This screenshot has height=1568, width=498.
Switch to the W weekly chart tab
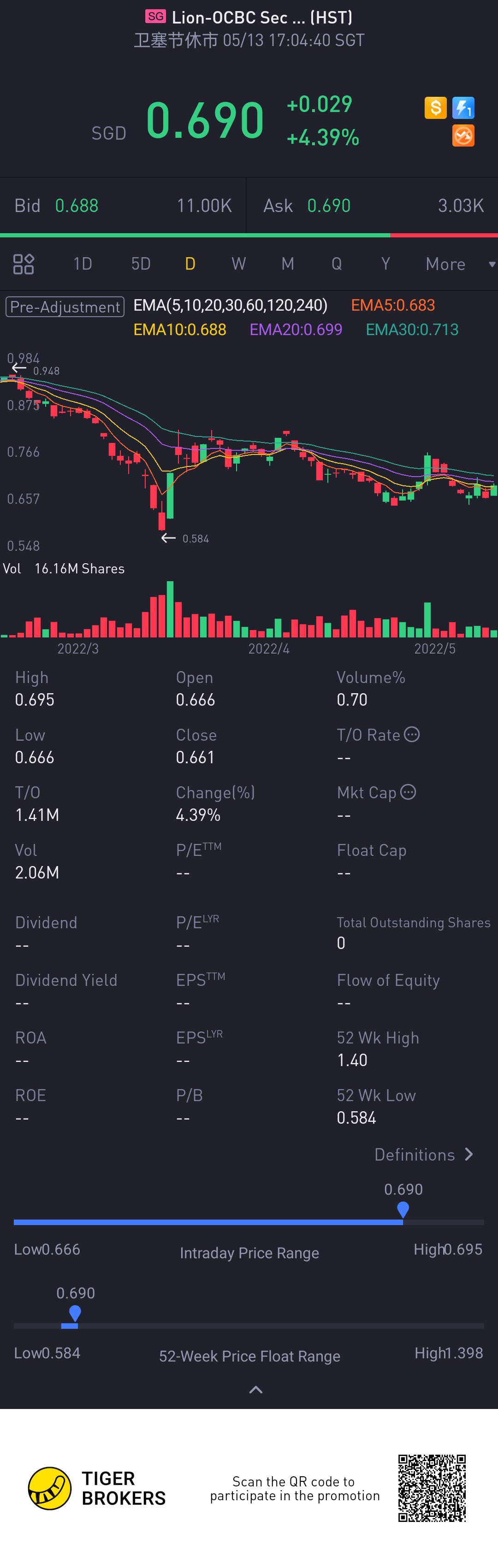[x=239, y=264]
